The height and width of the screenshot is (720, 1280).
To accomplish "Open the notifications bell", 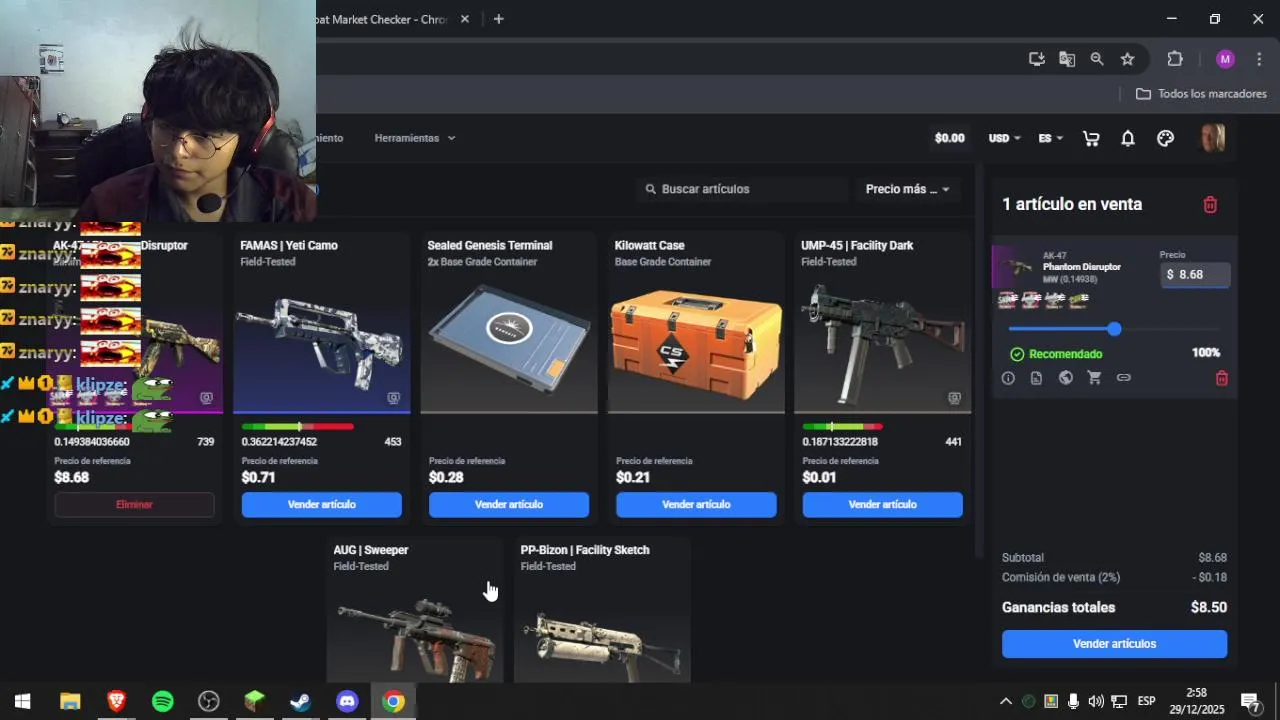I will 1128,139.
